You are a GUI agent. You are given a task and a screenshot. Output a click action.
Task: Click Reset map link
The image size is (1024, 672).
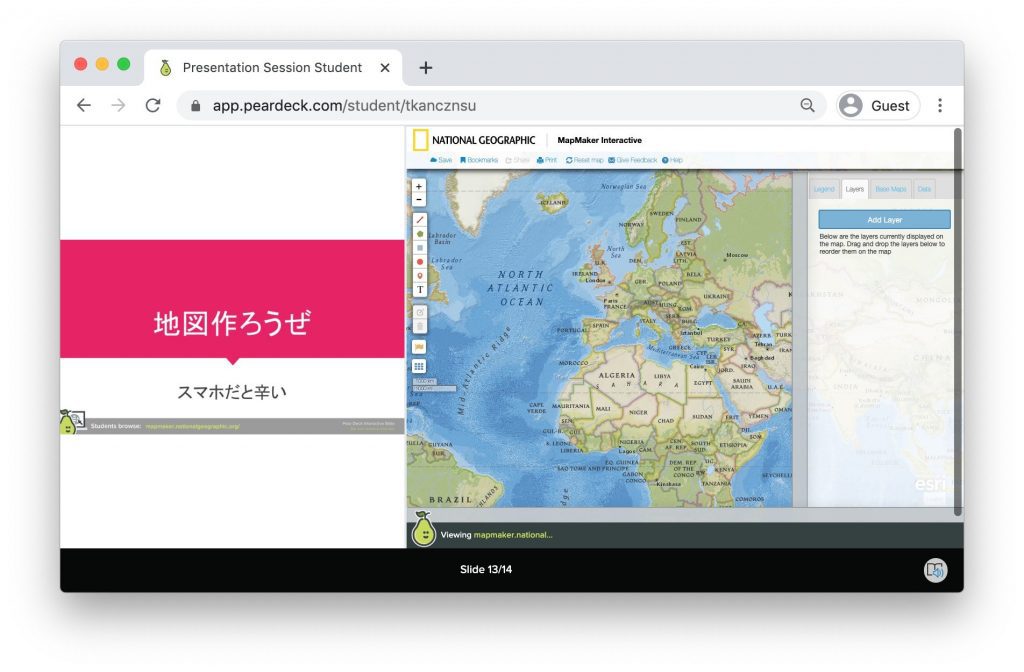point(585,160)
